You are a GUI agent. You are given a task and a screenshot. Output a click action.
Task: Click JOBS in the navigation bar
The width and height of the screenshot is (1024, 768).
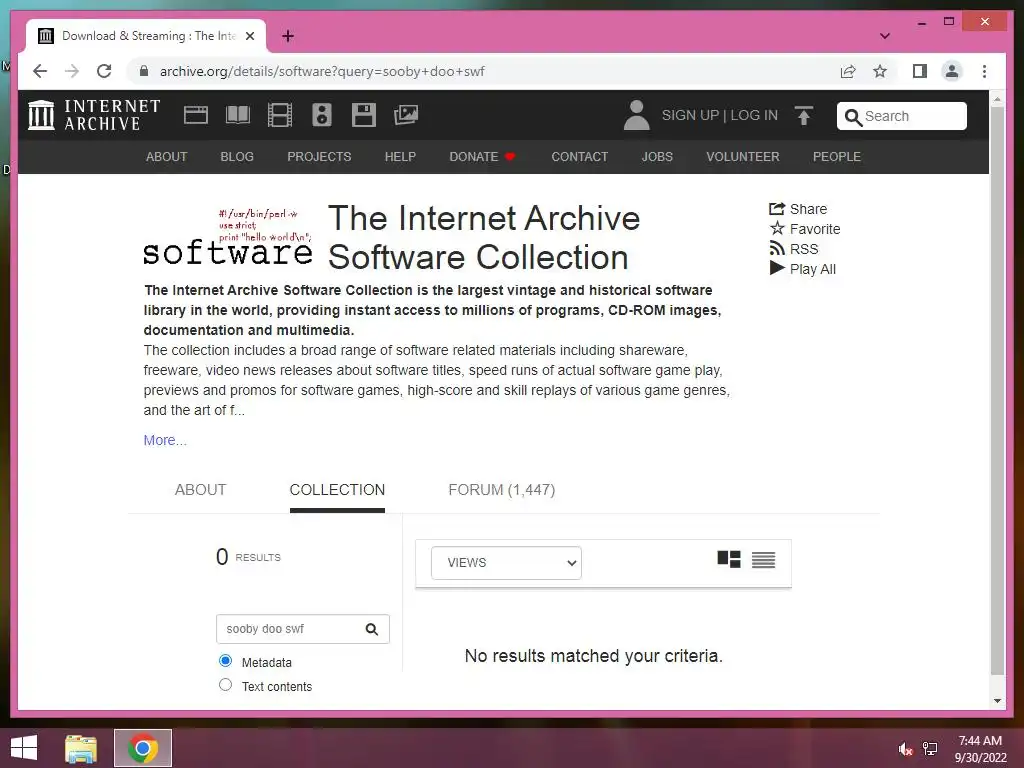[x=657, y=157]
